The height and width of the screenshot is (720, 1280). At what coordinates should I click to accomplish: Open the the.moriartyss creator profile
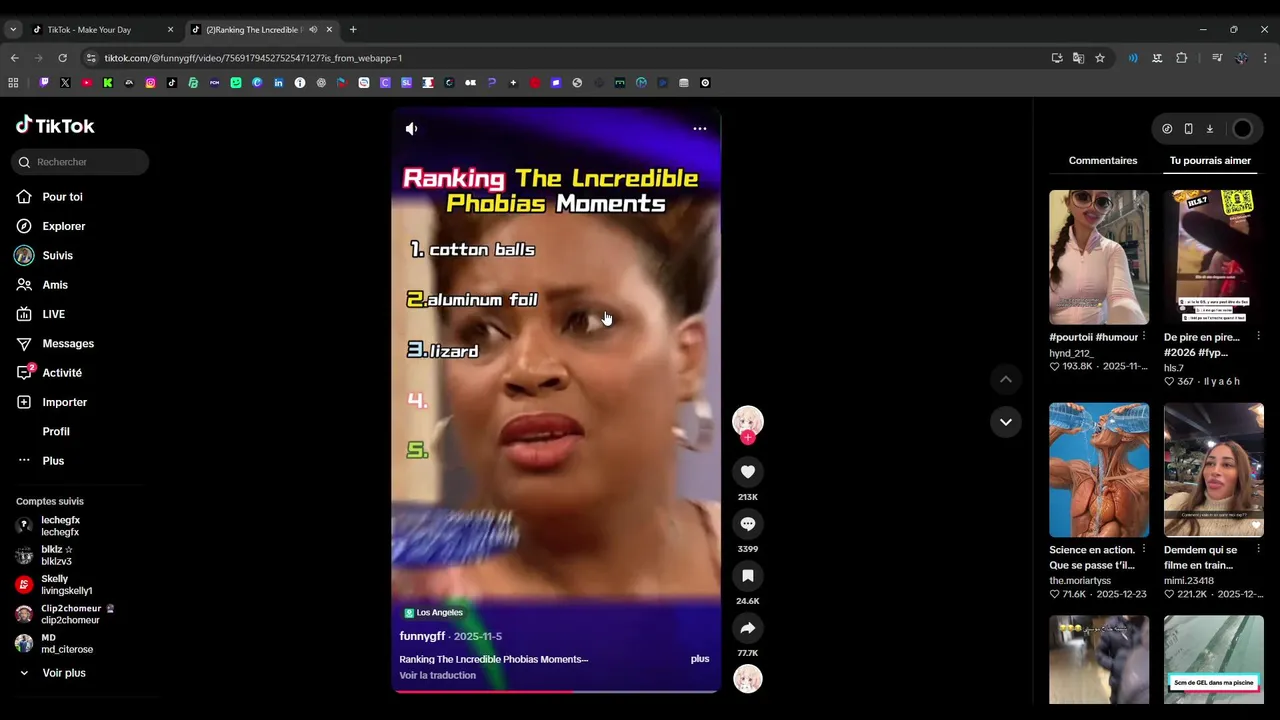1079,581
